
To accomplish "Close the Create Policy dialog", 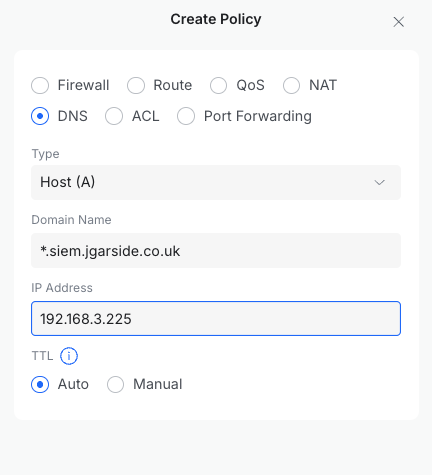I will (x=398, y=22).
